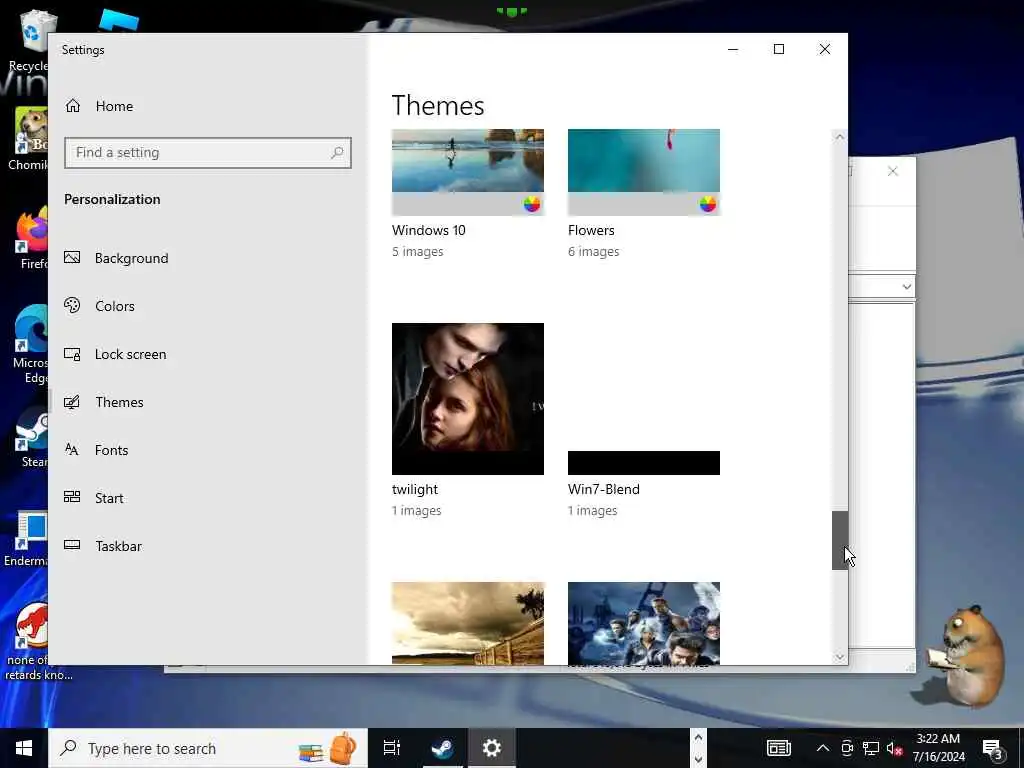Show hidden system tray icons
The image size is (1024, 768).
pos(822,748)
